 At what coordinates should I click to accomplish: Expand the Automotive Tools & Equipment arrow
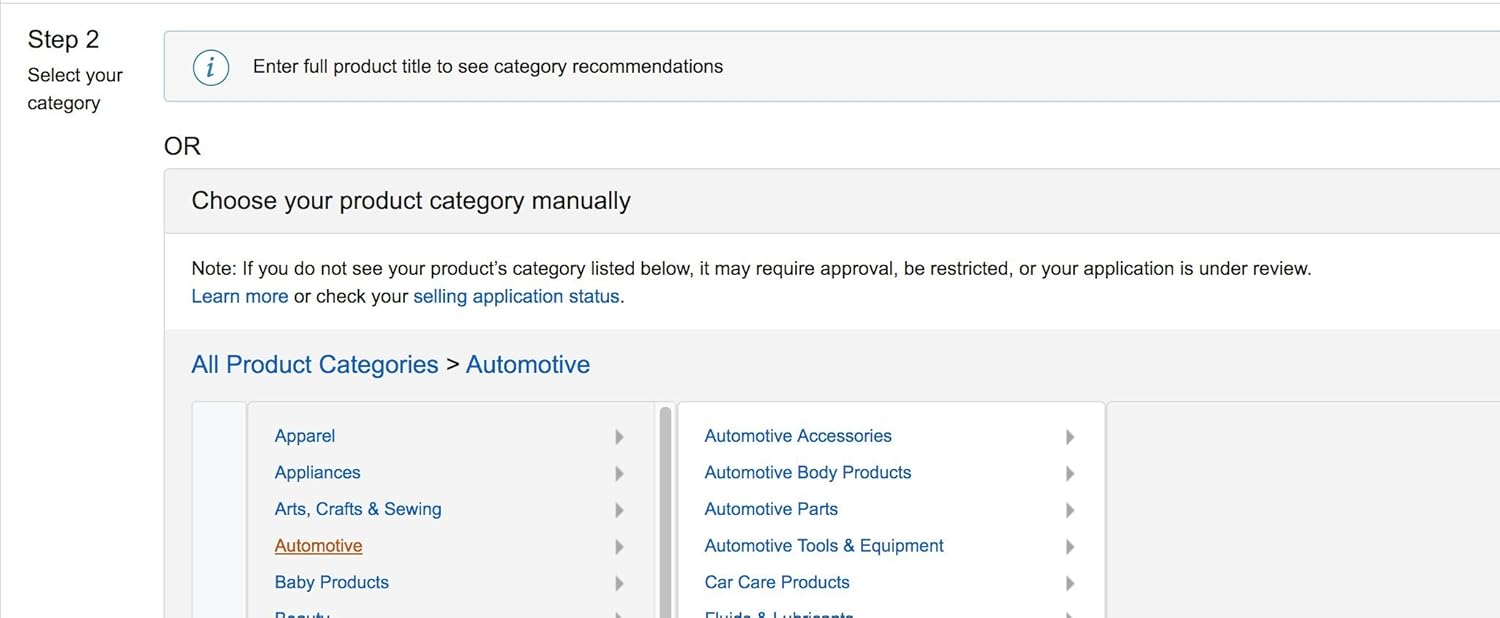1070,547
